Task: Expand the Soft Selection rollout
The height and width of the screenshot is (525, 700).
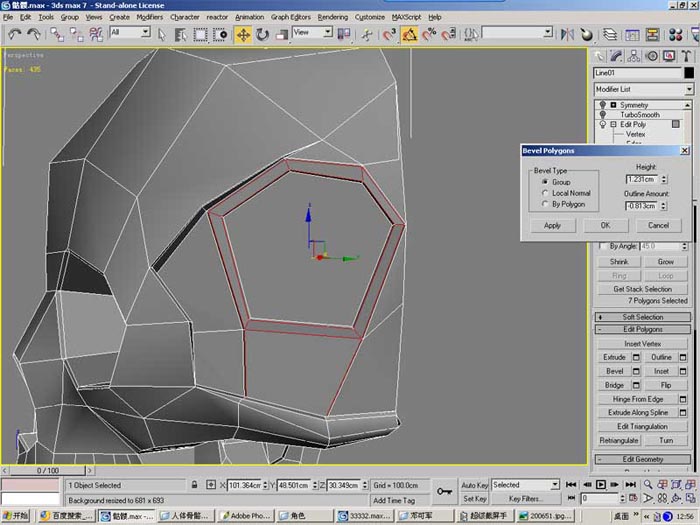Action: (642, 317)
